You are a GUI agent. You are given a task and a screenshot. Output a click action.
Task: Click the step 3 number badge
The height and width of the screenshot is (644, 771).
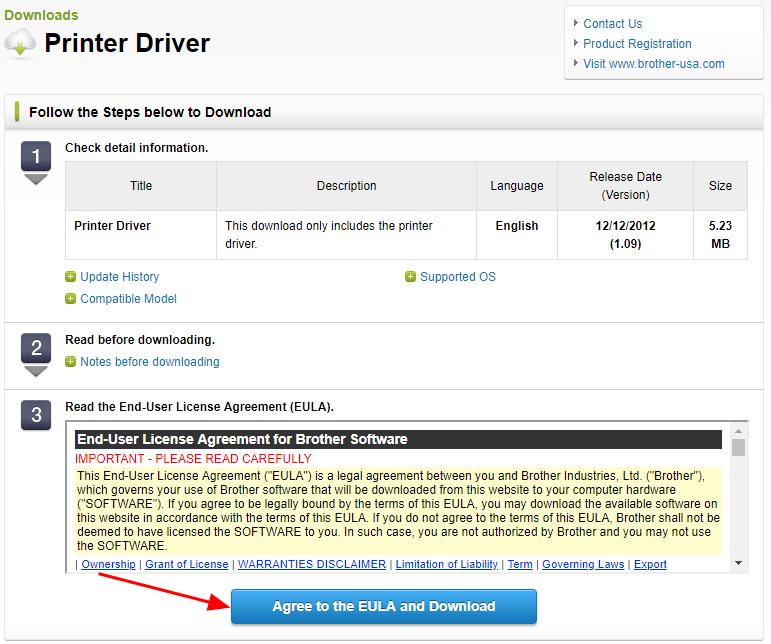pyautogui.click(x=36, y=415)
